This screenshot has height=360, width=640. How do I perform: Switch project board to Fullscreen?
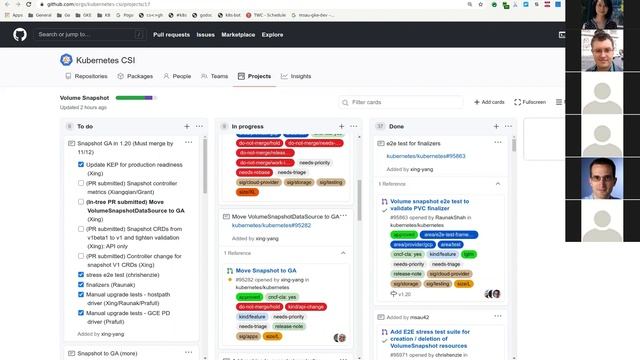[x=530, y=102]
